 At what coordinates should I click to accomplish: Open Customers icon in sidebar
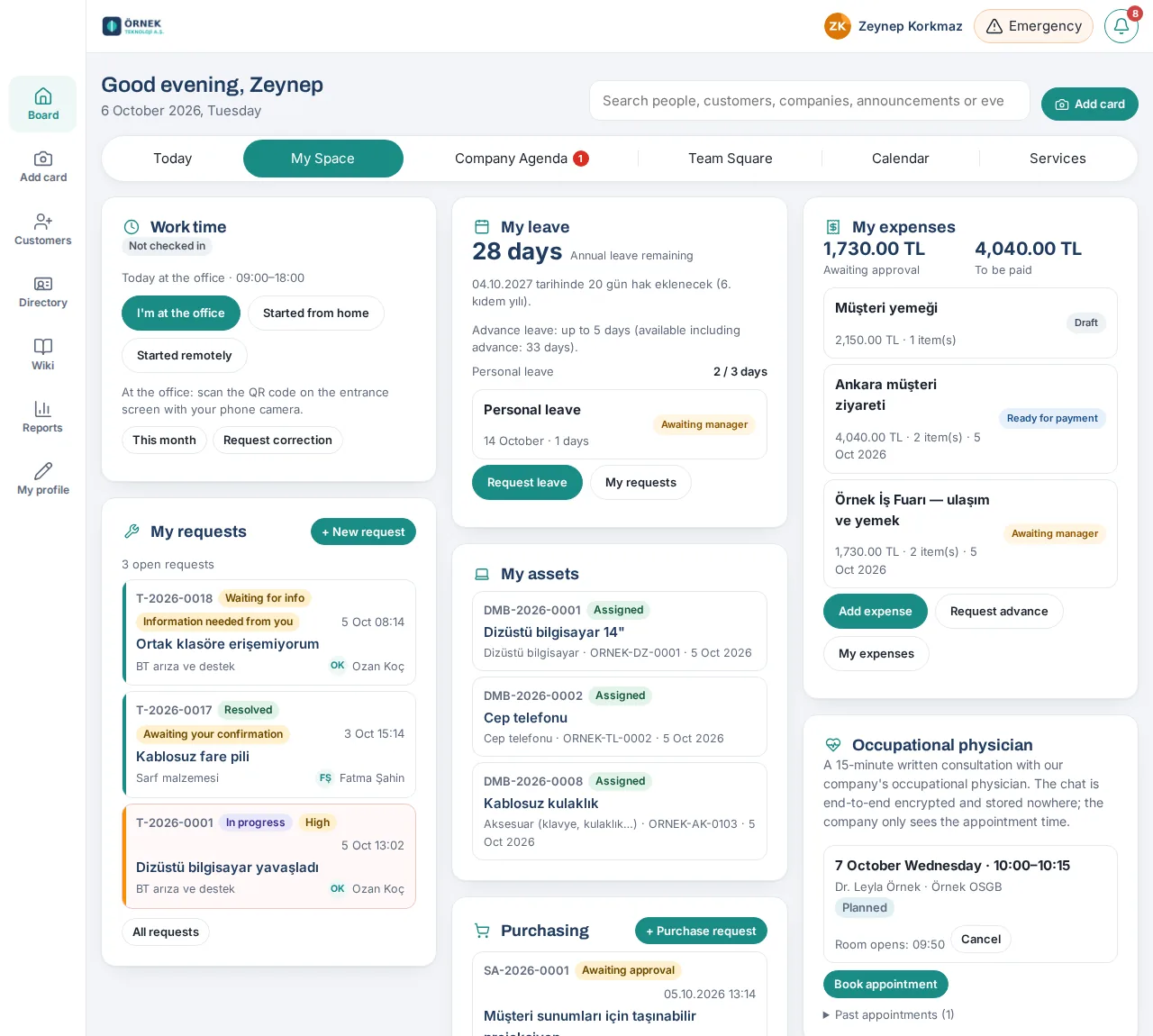click(x=42, y=221)
